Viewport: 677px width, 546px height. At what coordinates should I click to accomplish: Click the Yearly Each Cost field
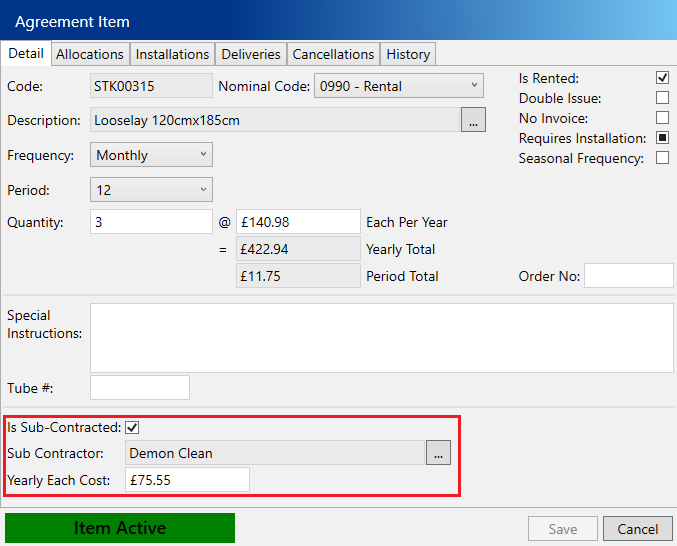point(187,480)
